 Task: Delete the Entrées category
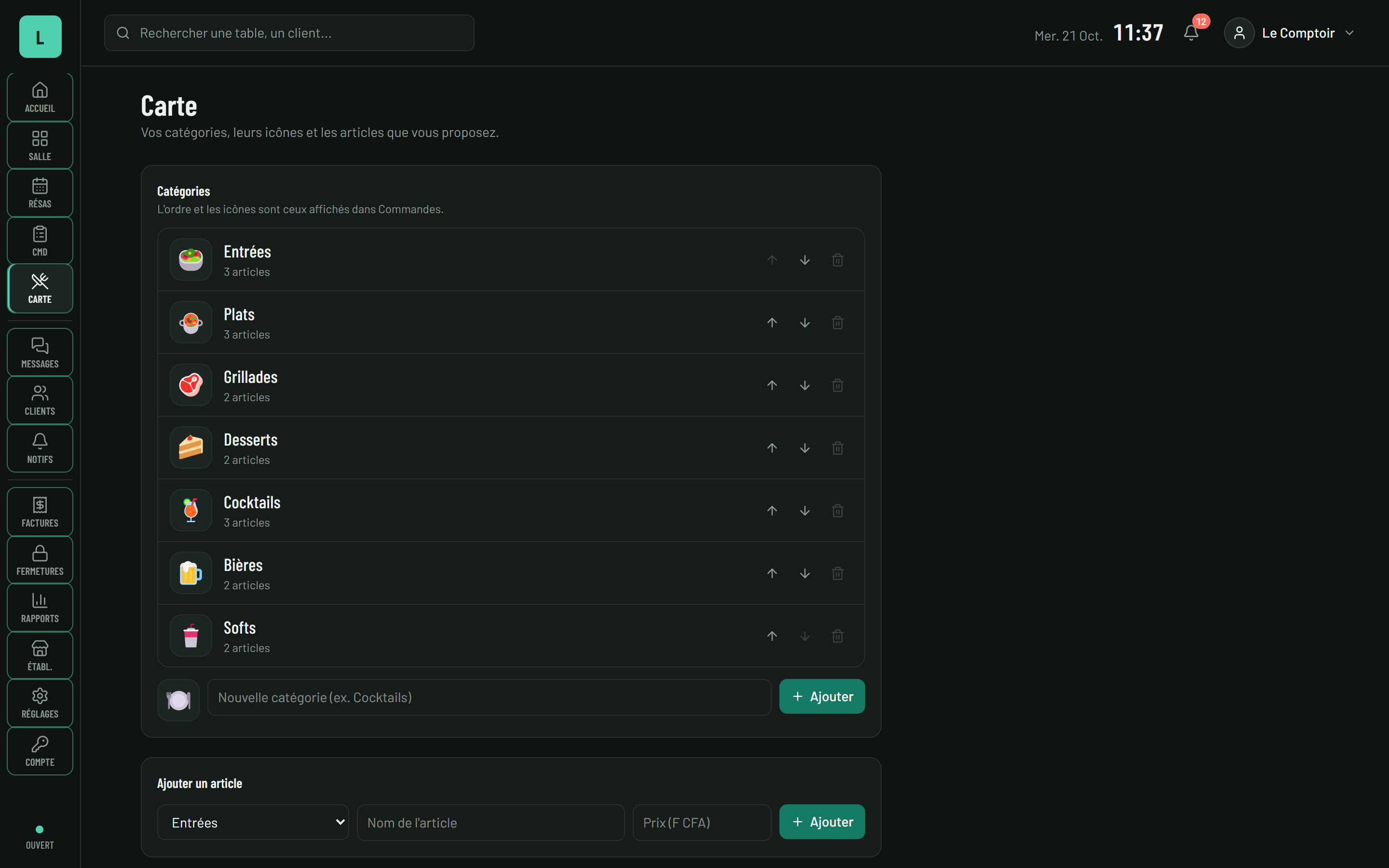pos(837,260)
